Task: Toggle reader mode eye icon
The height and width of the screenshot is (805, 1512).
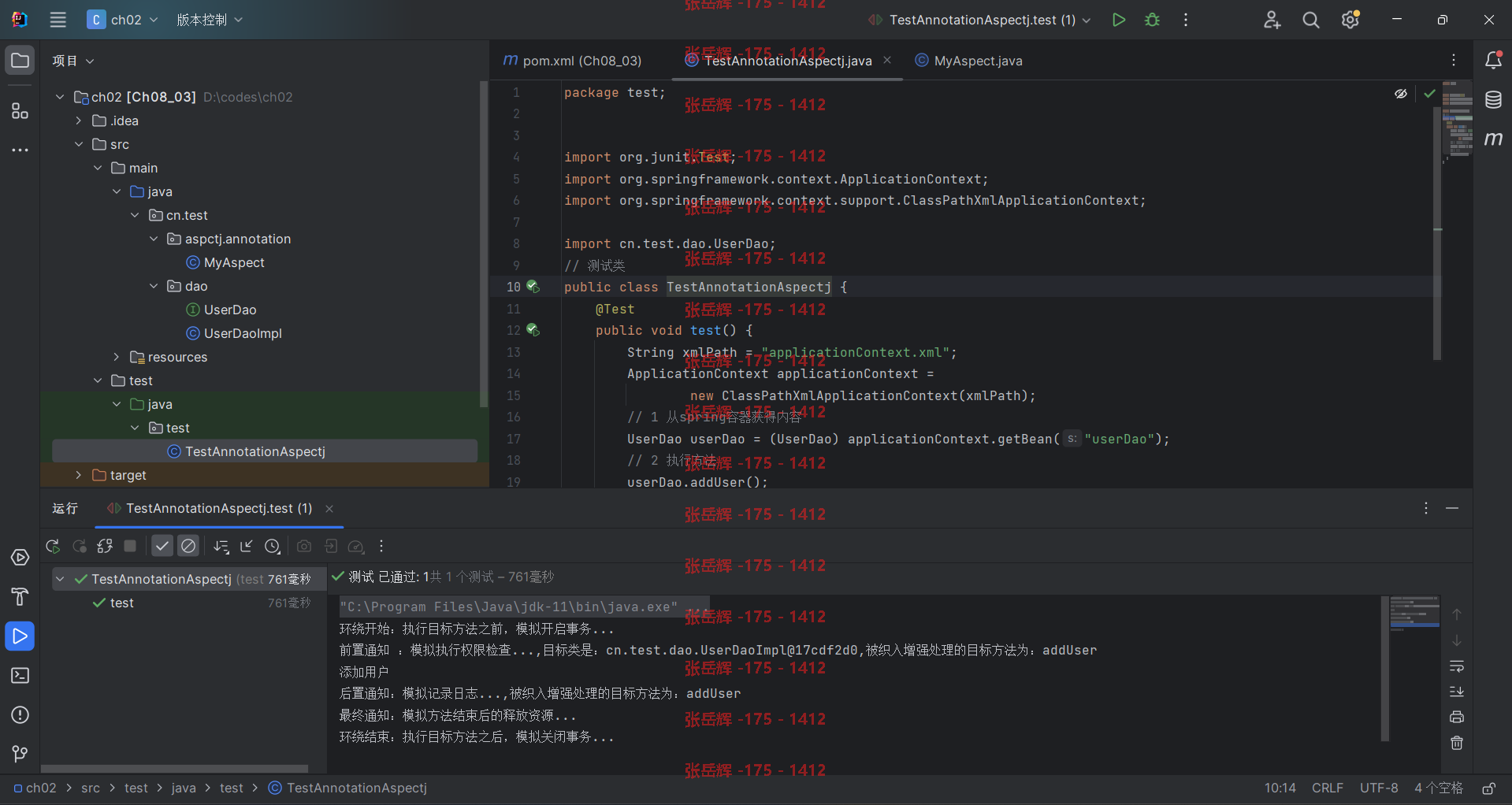Action: [x=1400, y=94]
